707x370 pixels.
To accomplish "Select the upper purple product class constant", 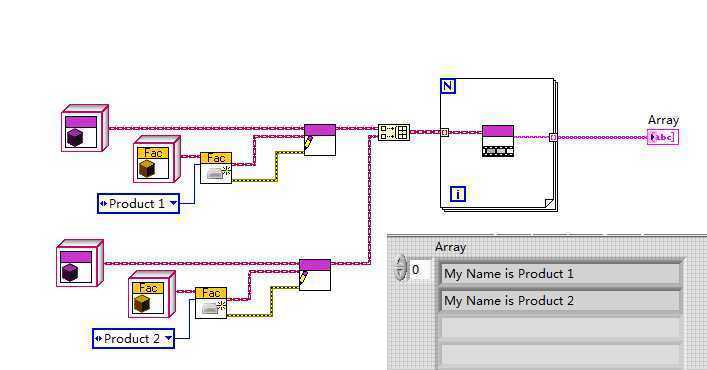I will point(85,128).
